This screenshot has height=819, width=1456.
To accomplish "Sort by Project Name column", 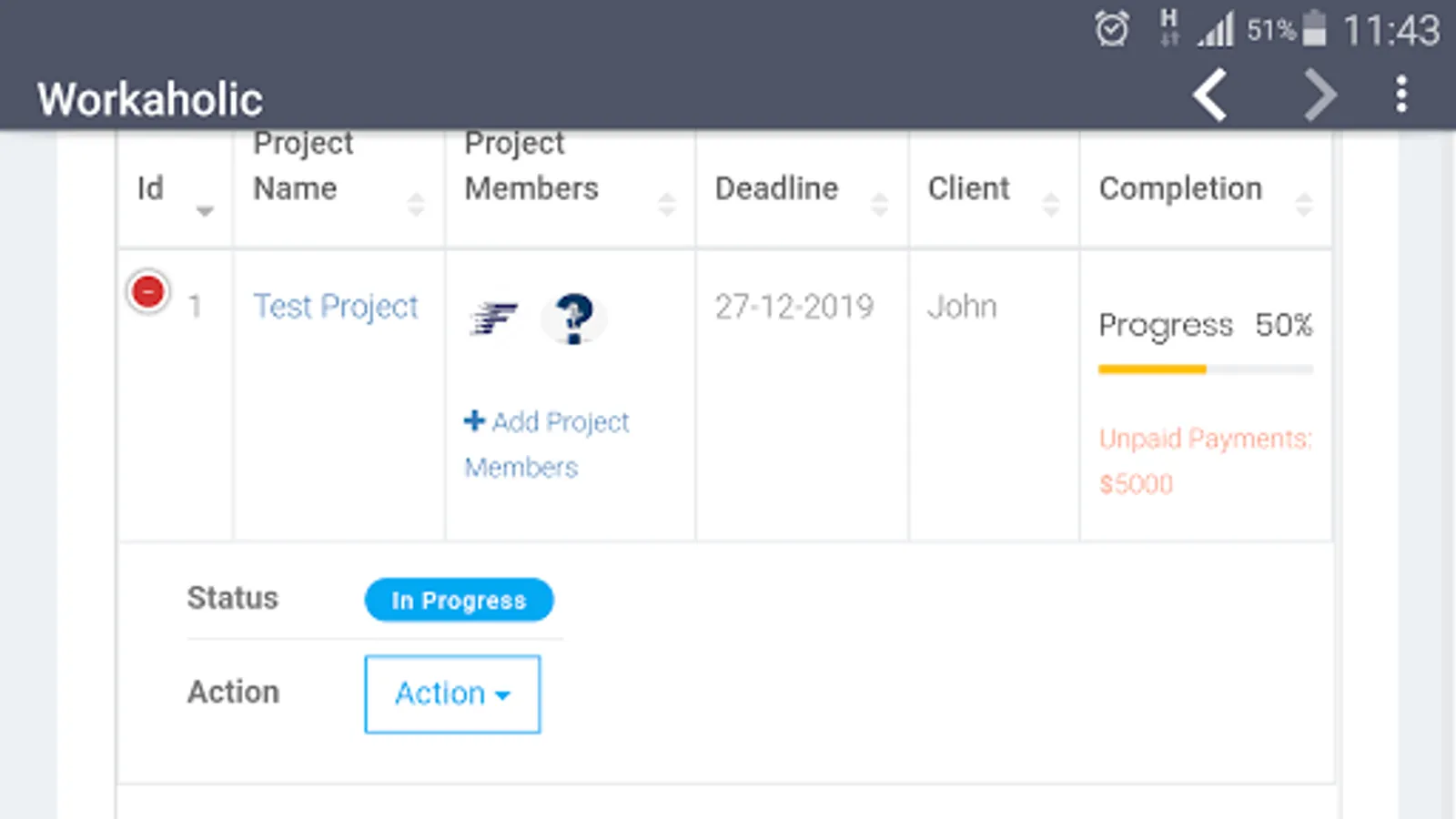I will (x=339, y=189).
